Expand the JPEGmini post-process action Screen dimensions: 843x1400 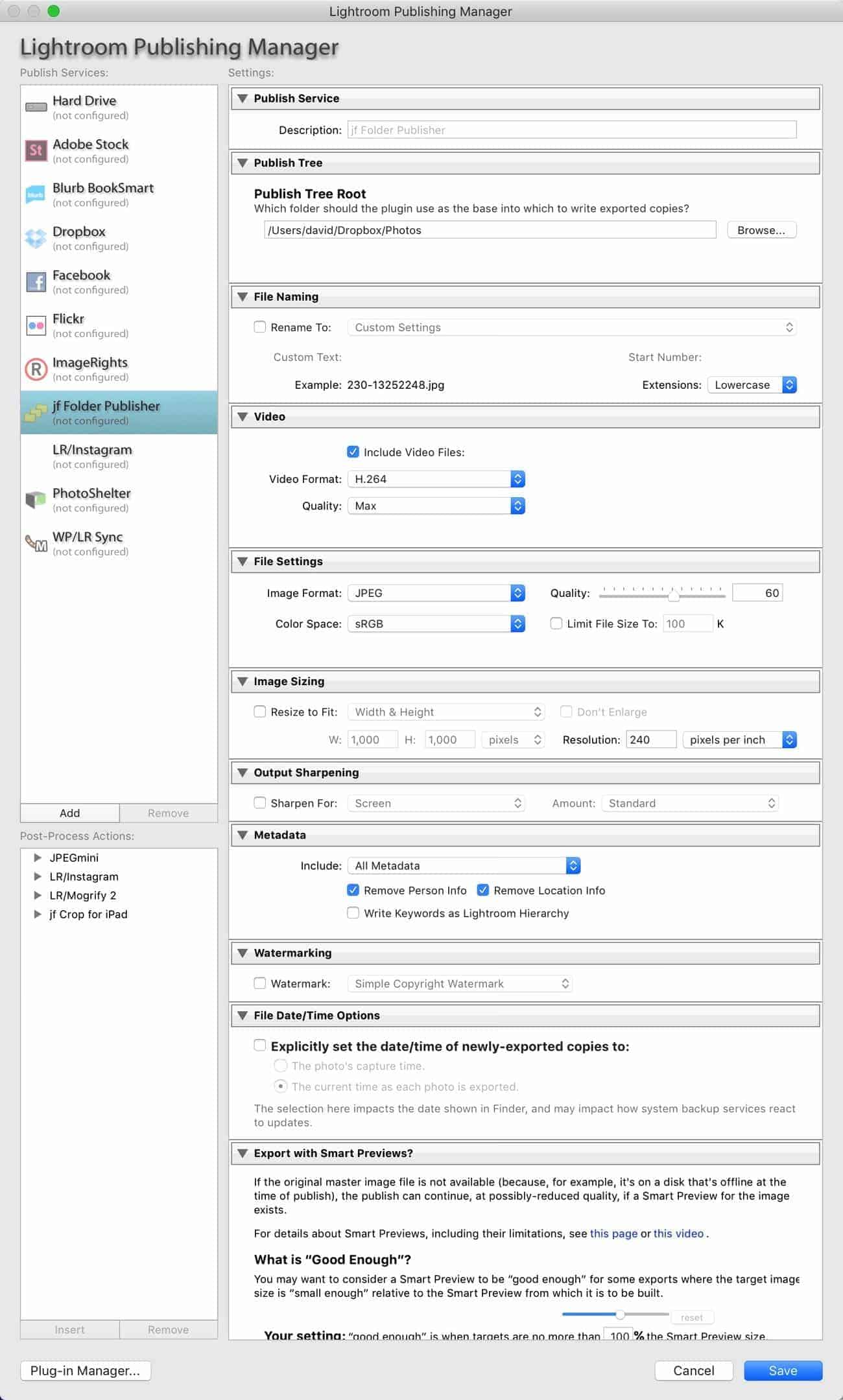click(x=38, y=857)
